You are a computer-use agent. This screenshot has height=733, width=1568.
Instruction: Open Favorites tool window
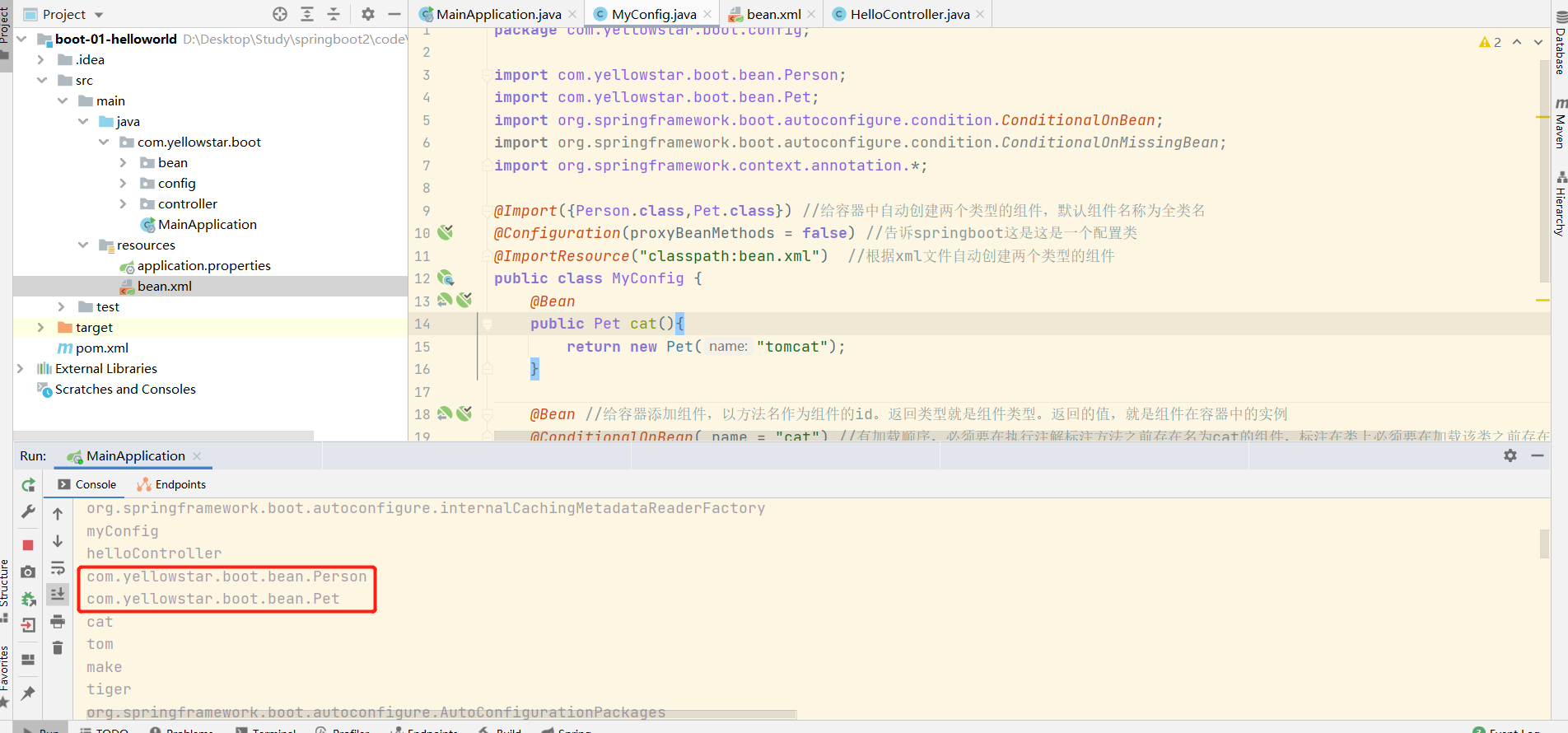[x=6, y=675]
